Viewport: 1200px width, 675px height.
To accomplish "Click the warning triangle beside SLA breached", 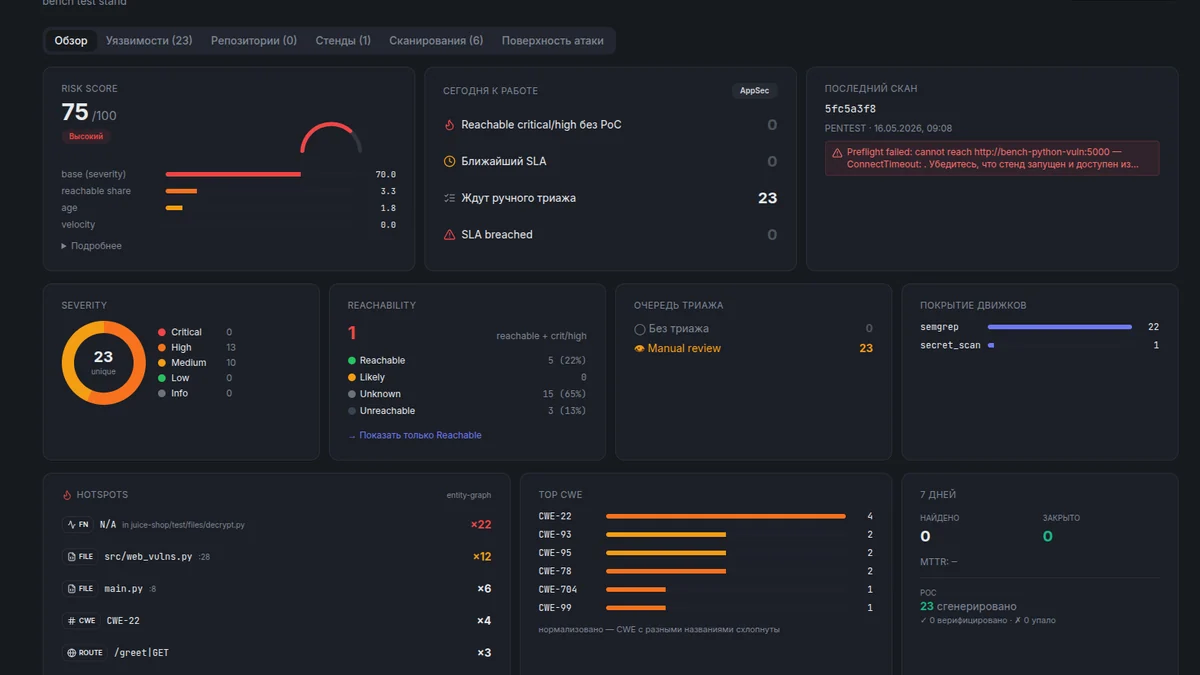I will [x=449, y=235].
